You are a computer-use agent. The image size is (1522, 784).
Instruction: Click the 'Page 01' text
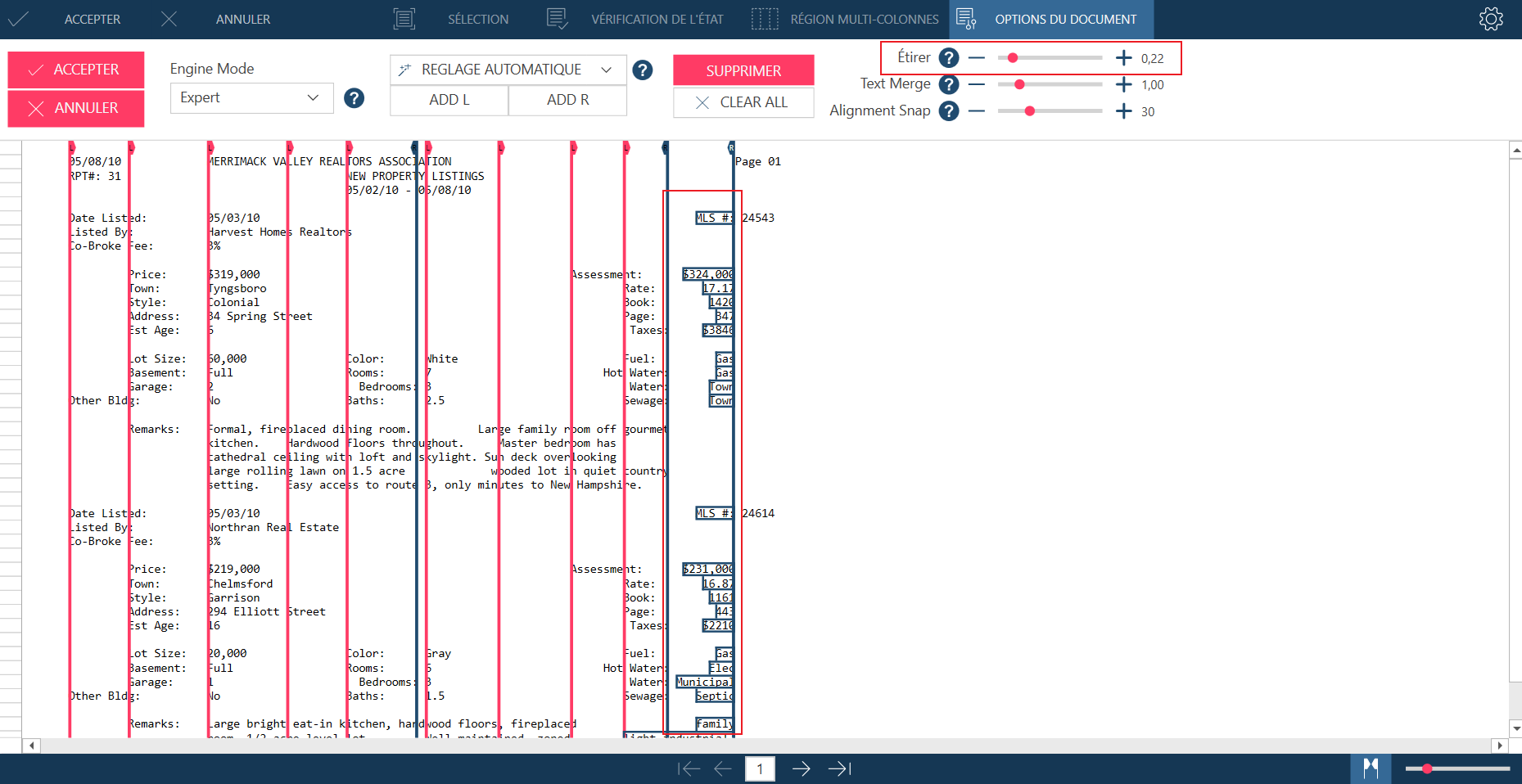click(758, 161)
